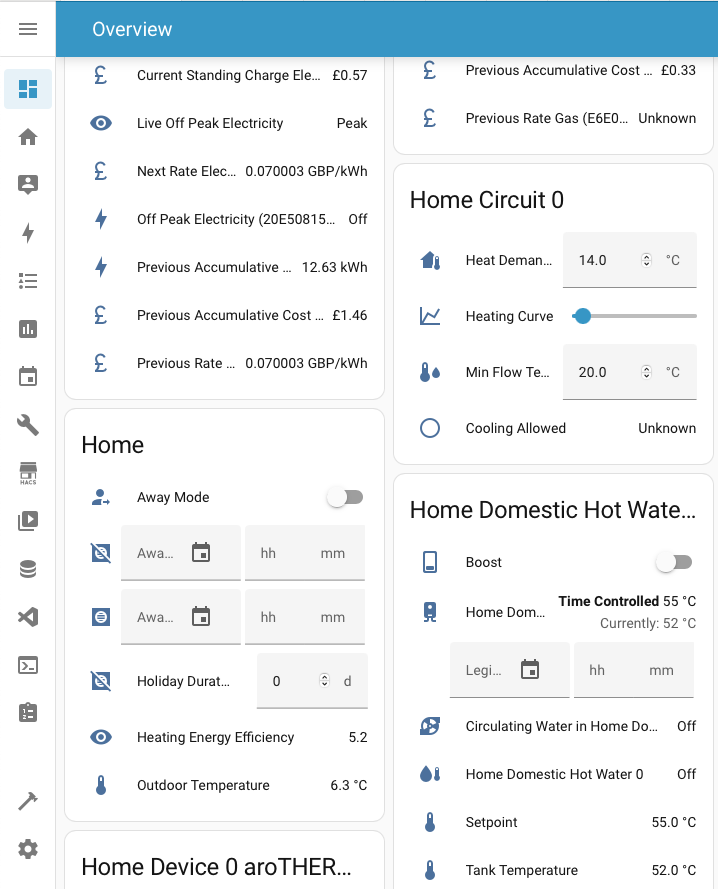Click the Boost tablet icon
The image size is (718, 889).
[x=430, y=562]
